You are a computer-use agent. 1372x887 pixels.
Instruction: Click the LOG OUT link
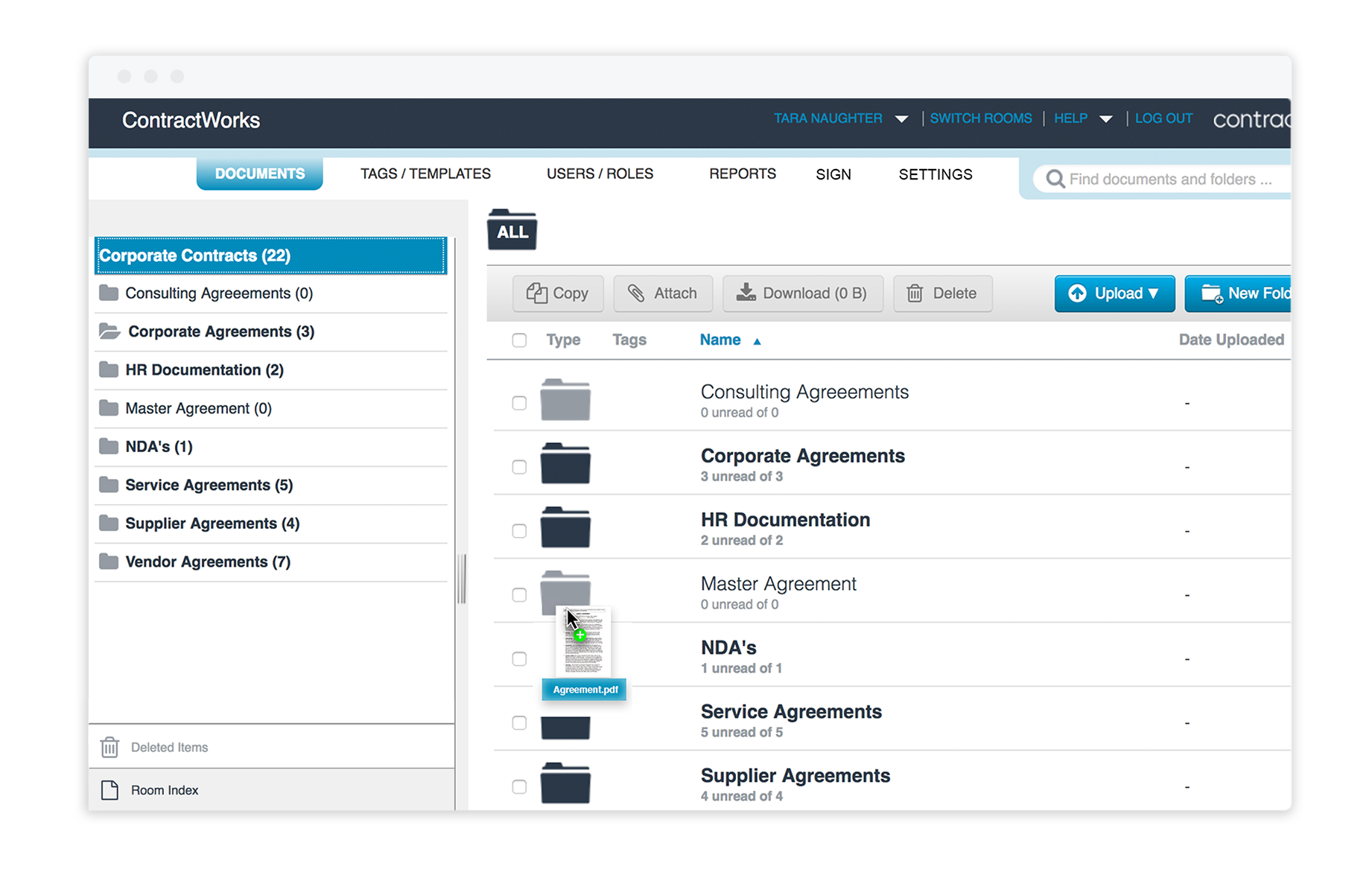(1163, 118)
